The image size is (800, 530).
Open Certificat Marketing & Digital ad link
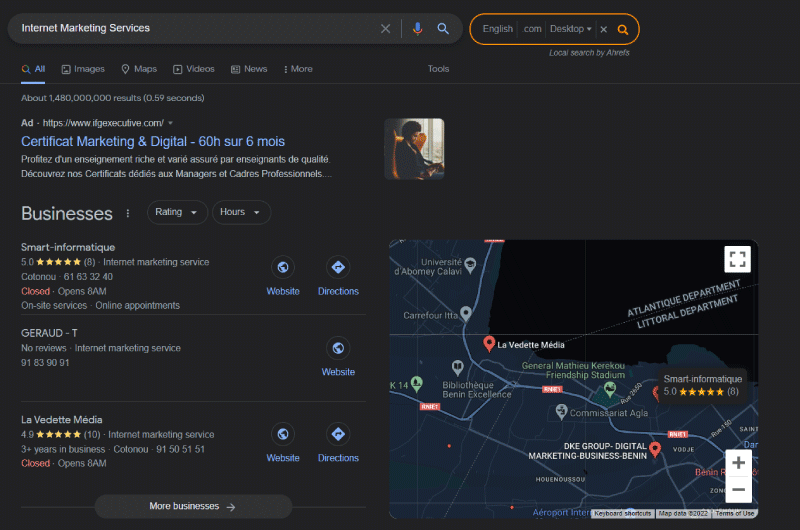pos(153,141)
